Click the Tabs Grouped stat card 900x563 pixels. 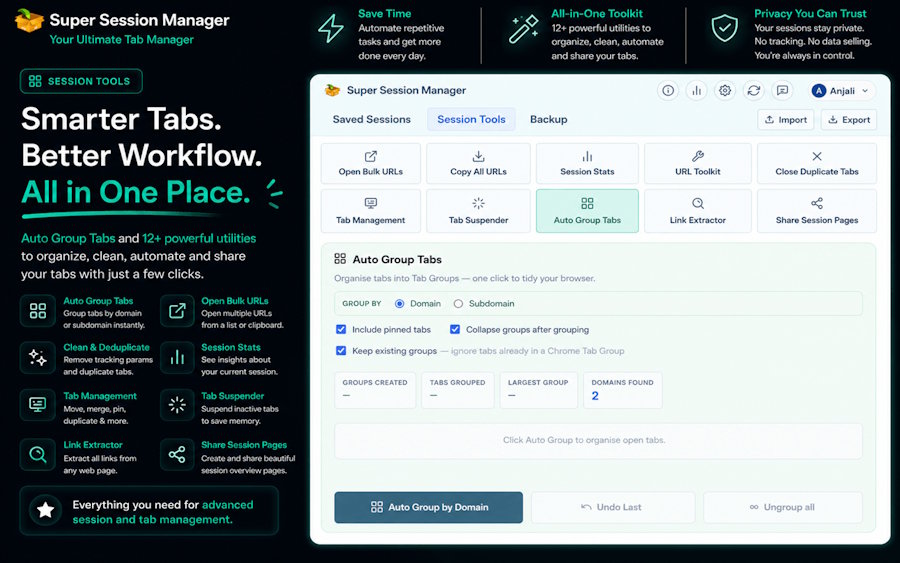(x=457, y=390)
